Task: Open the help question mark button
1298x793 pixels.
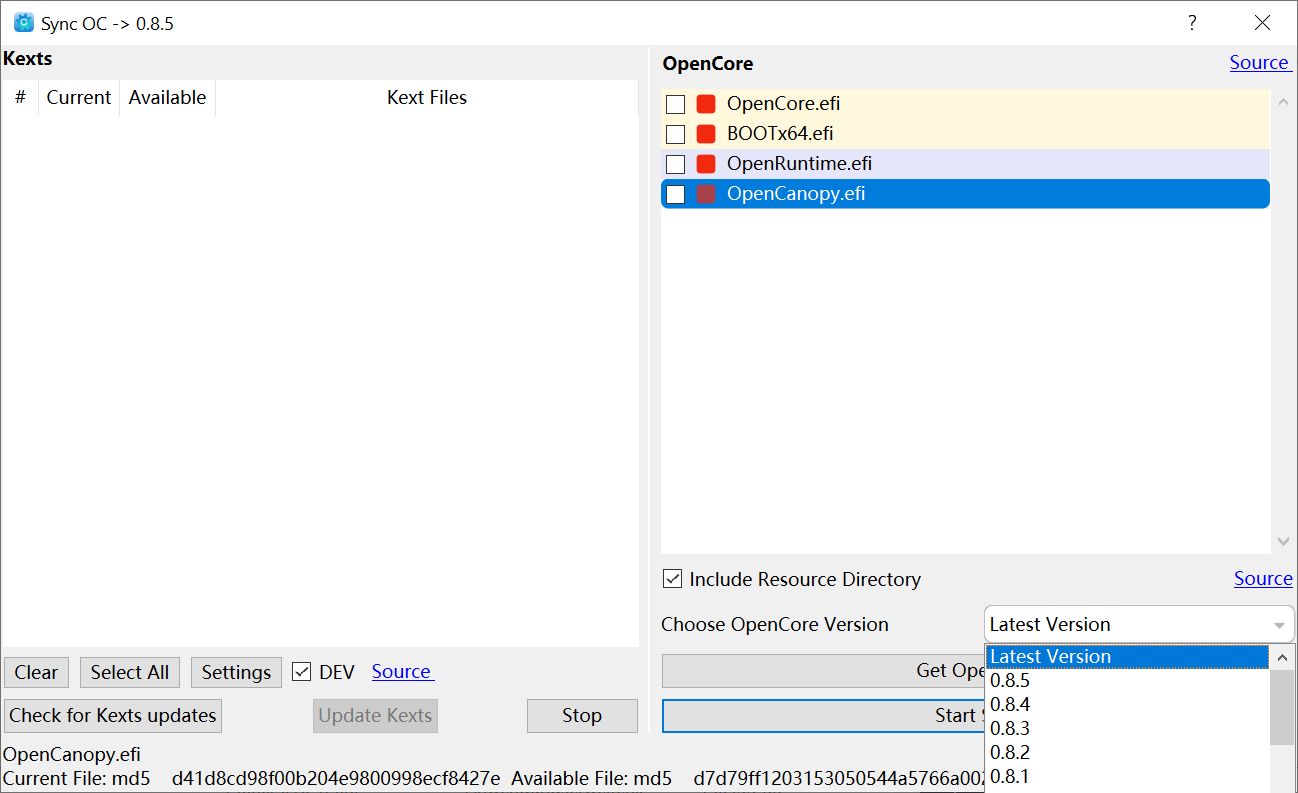Action: [1192, 23]
